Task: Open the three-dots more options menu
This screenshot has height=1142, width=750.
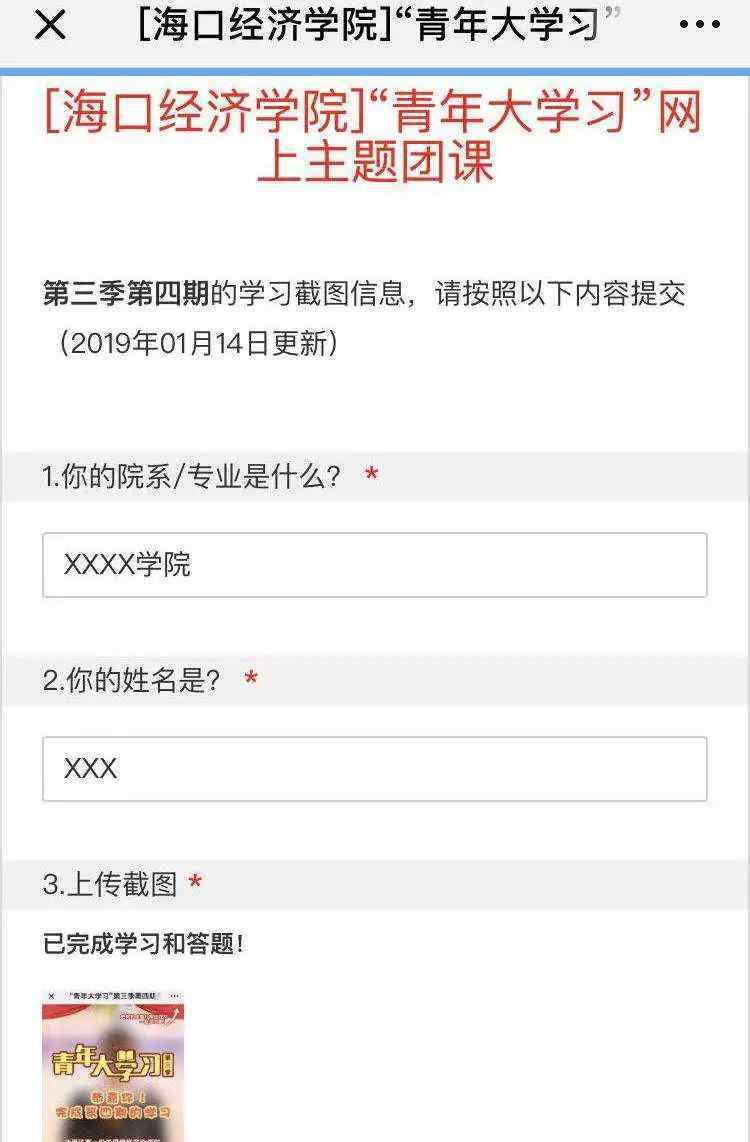Action: pos(700,25)
